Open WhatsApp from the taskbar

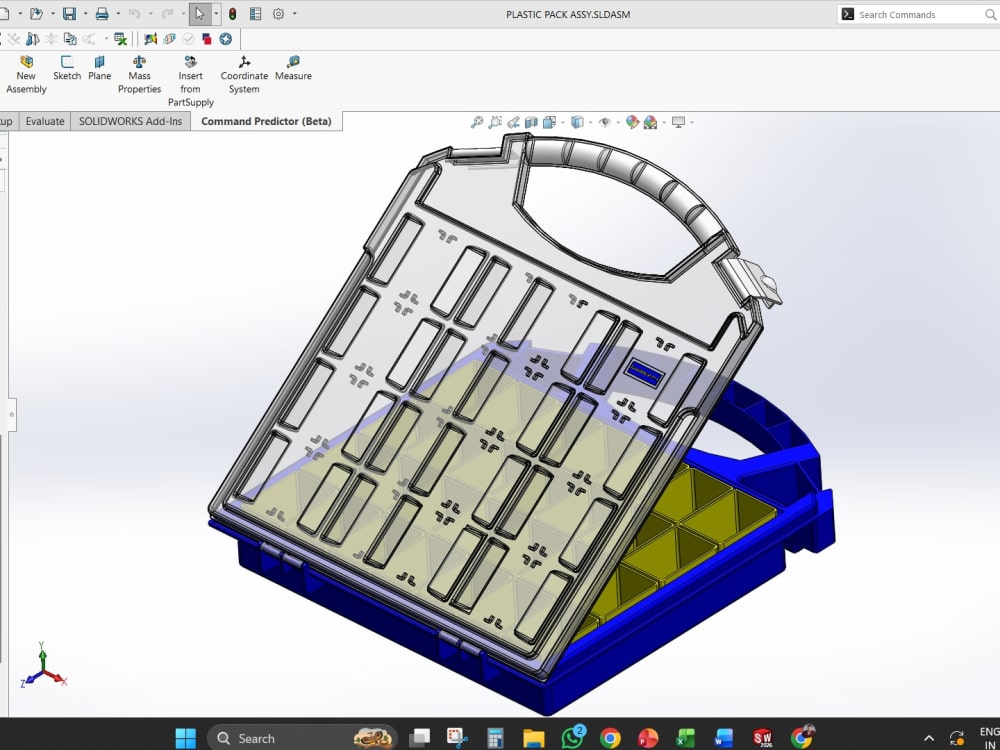[573, 737]
